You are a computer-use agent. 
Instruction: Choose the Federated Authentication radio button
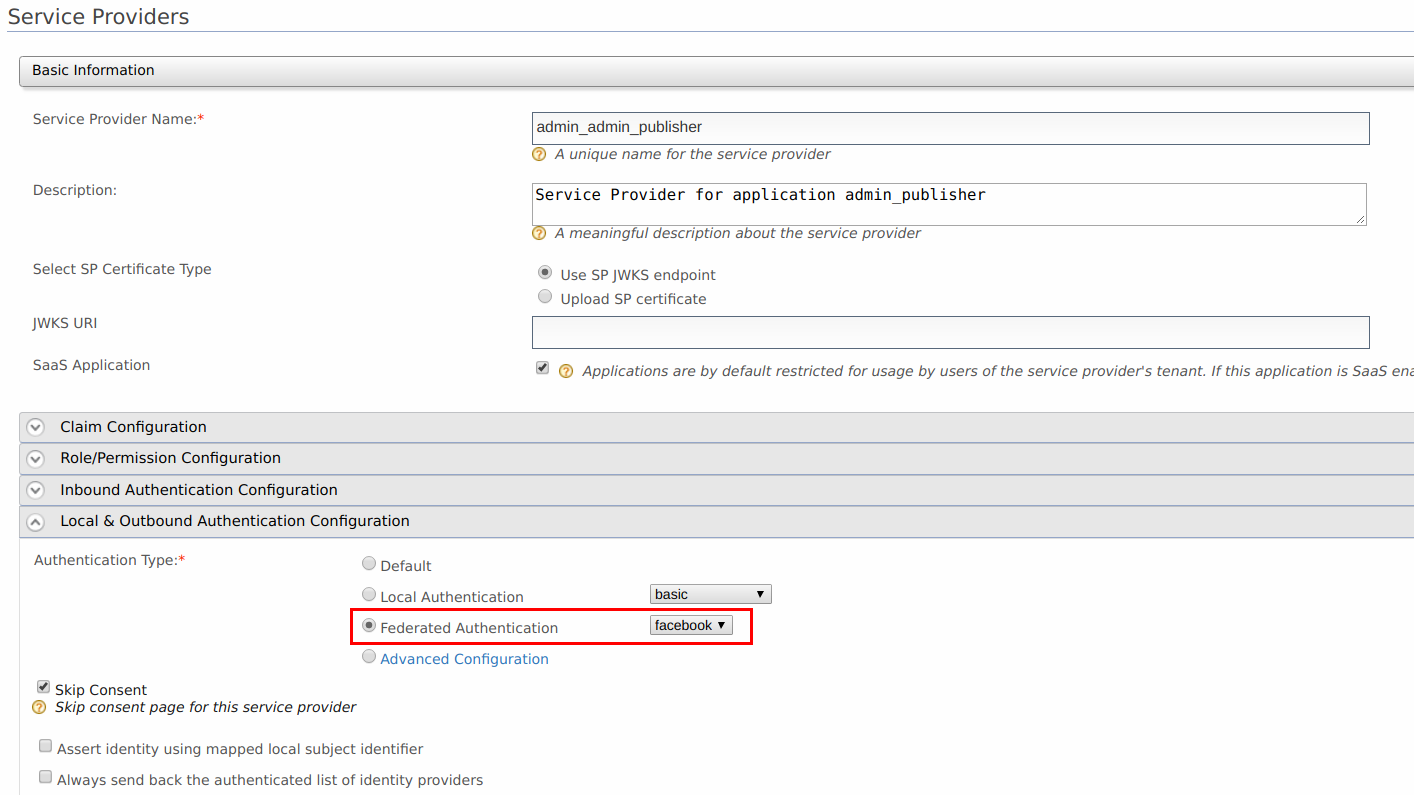coord(369,625)
